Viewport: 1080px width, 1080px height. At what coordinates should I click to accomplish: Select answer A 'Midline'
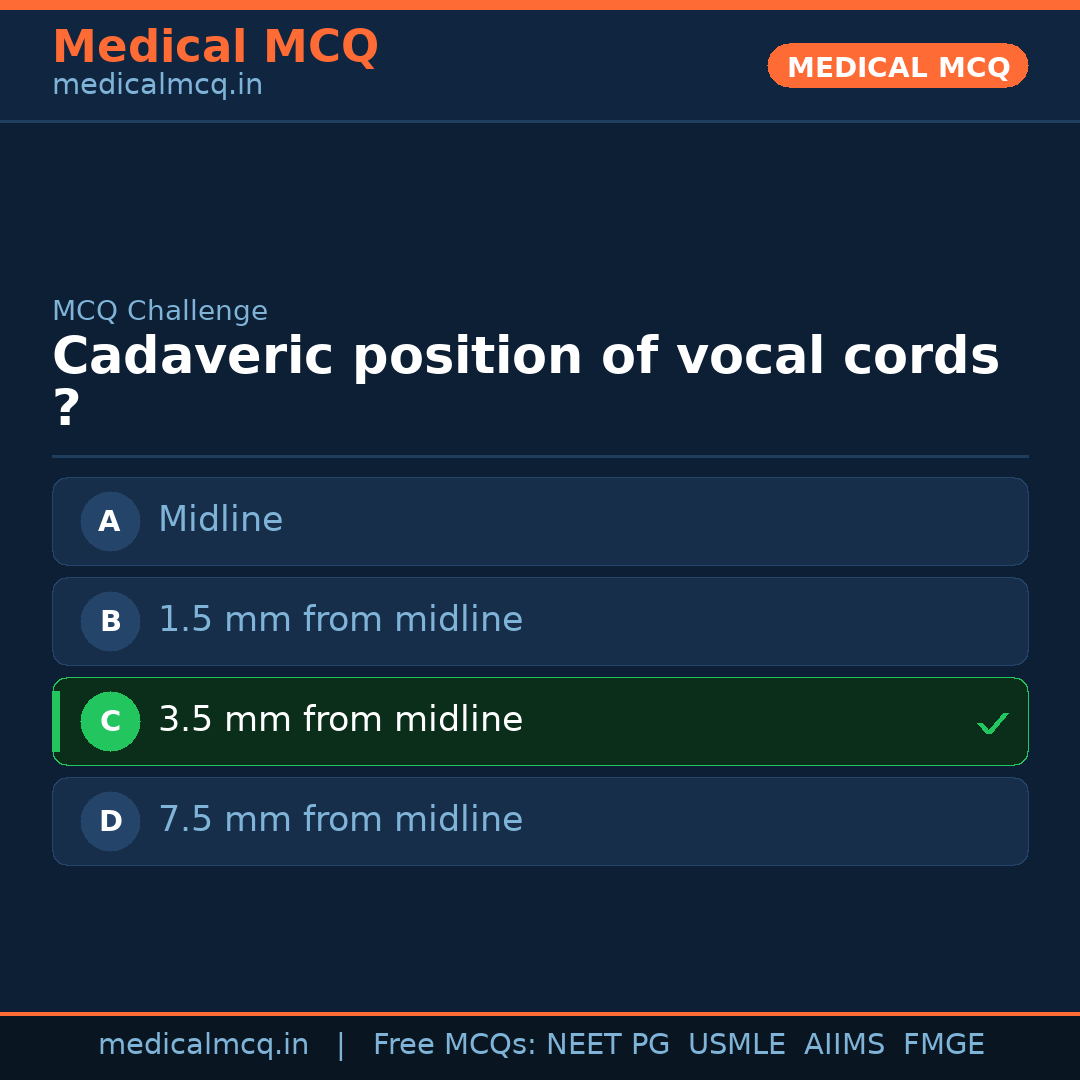click(540, 521)
